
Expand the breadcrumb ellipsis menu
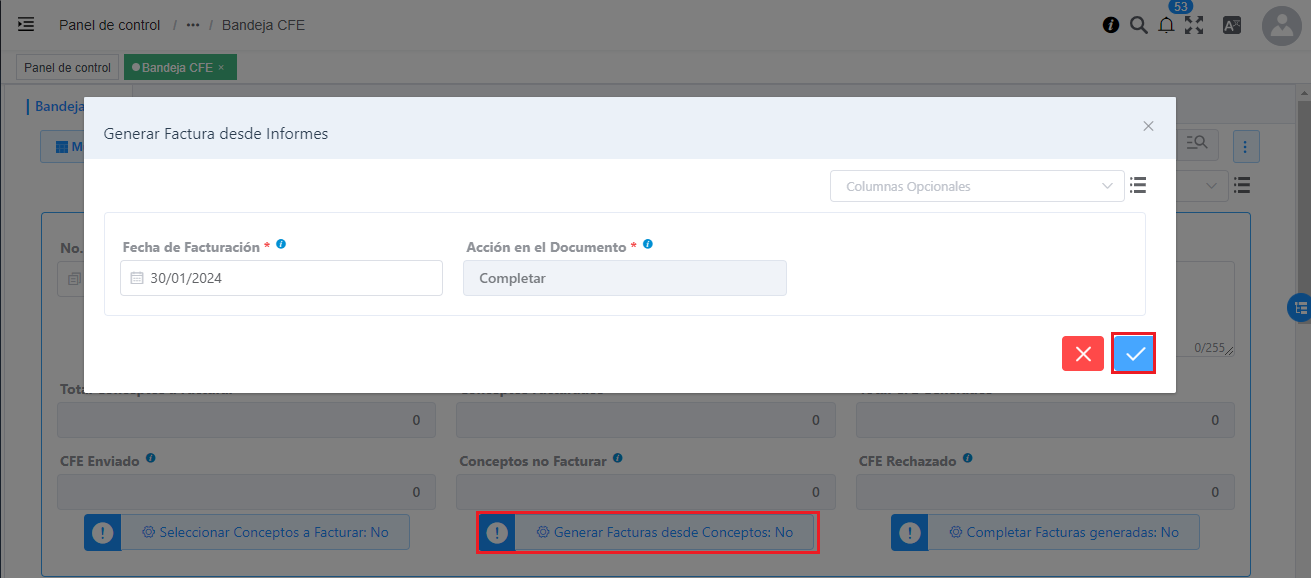pos(192,25)
